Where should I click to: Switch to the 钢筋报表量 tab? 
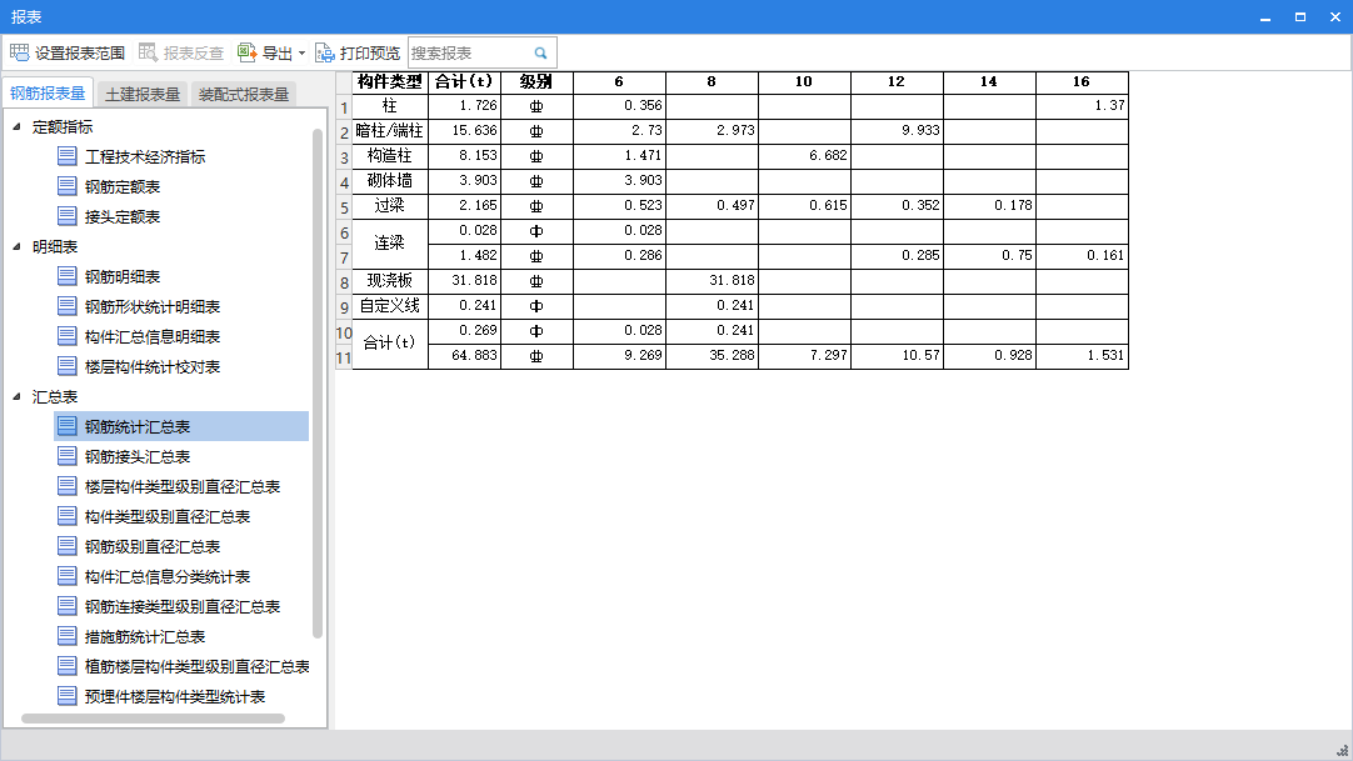click(x=47, y=93)
